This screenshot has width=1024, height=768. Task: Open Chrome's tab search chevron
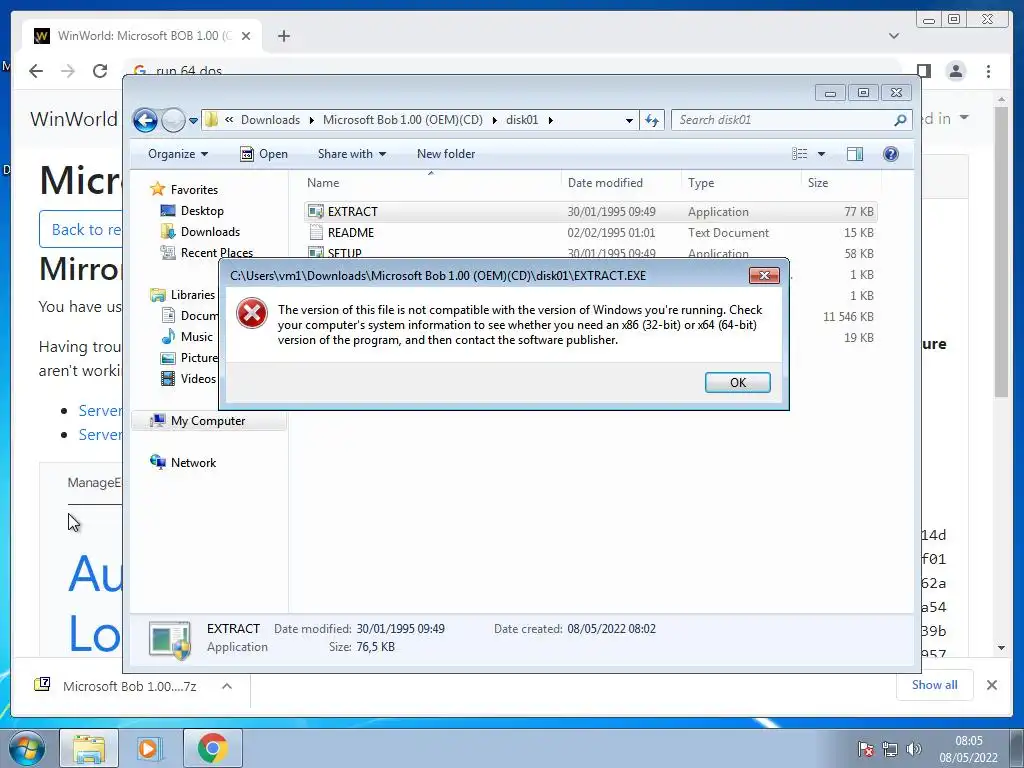pyautogui.click(x=894, y=36)
